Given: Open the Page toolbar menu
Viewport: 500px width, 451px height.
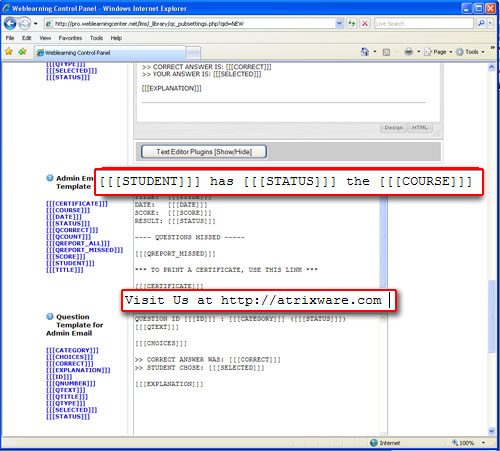Looking at the screenshot, I should 438,52.
